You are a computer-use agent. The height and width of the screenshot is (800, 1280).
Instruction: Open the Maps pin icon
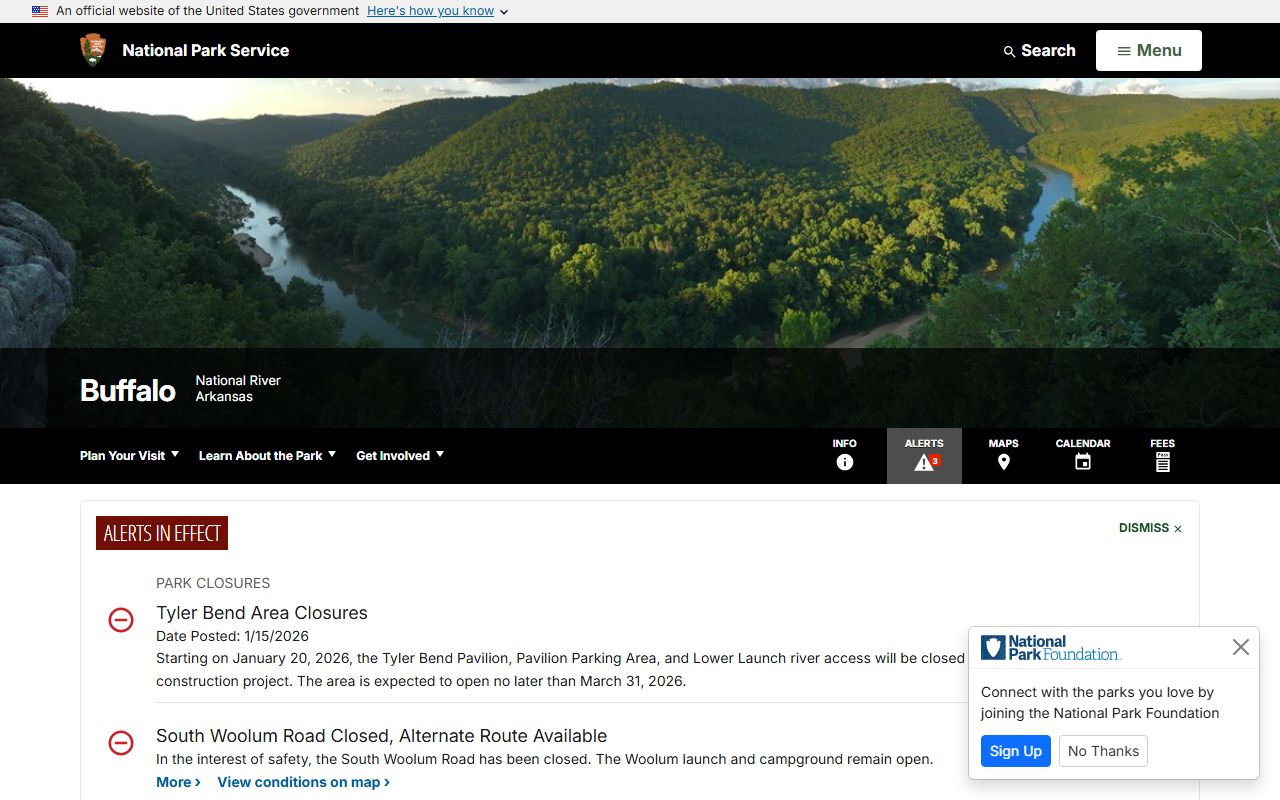pos(1004,462)
